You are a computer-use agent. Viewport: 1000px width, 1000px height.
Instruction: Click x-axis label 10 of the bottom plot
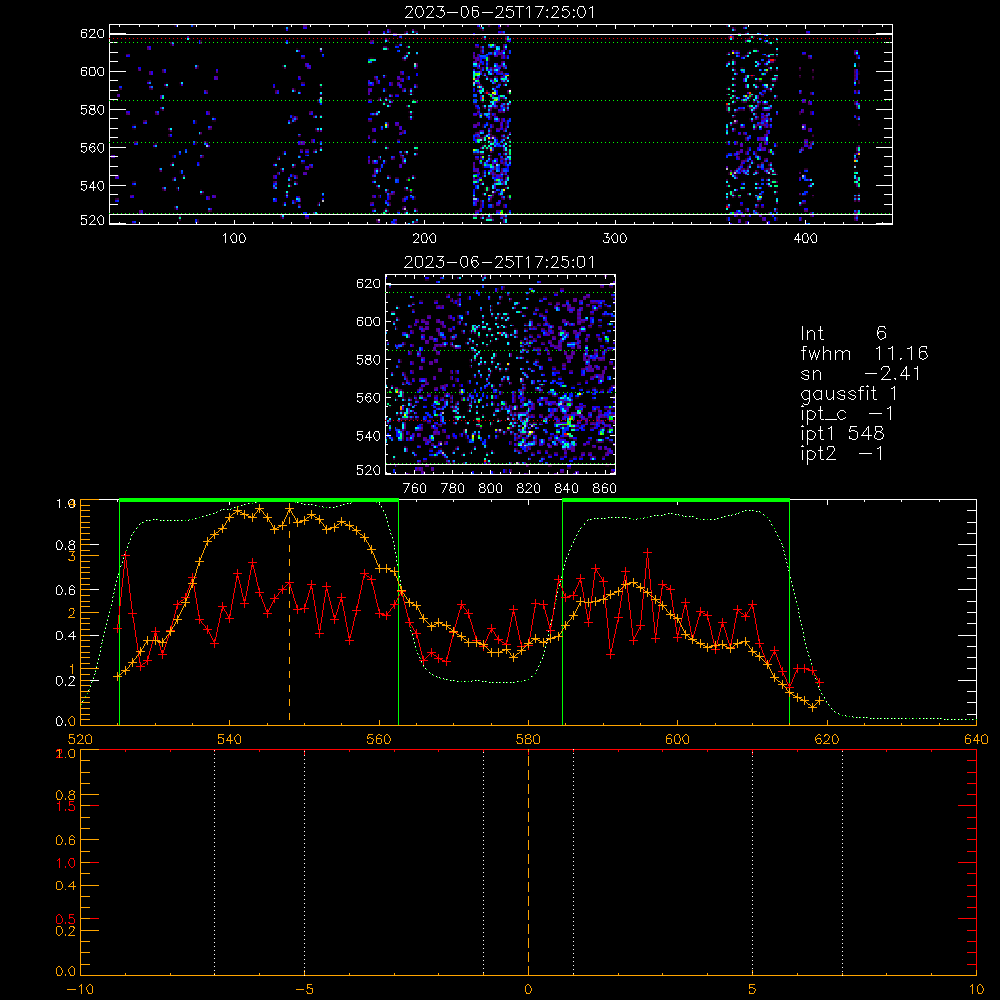click(x=976, y=990)
